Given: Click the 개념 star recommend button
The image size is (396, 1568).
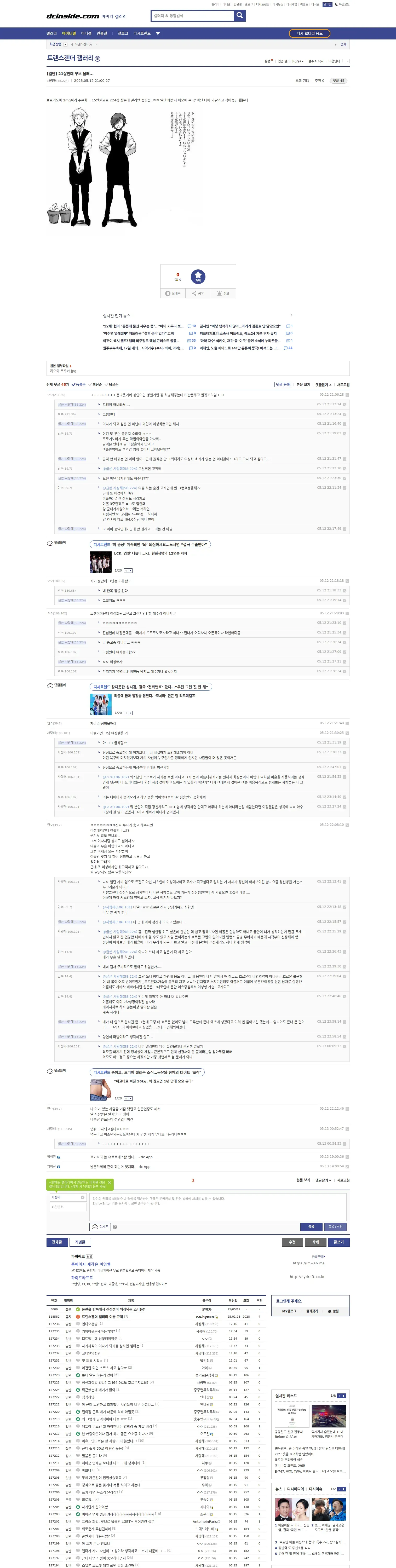Looking at the screenshot, I should 198,277.
